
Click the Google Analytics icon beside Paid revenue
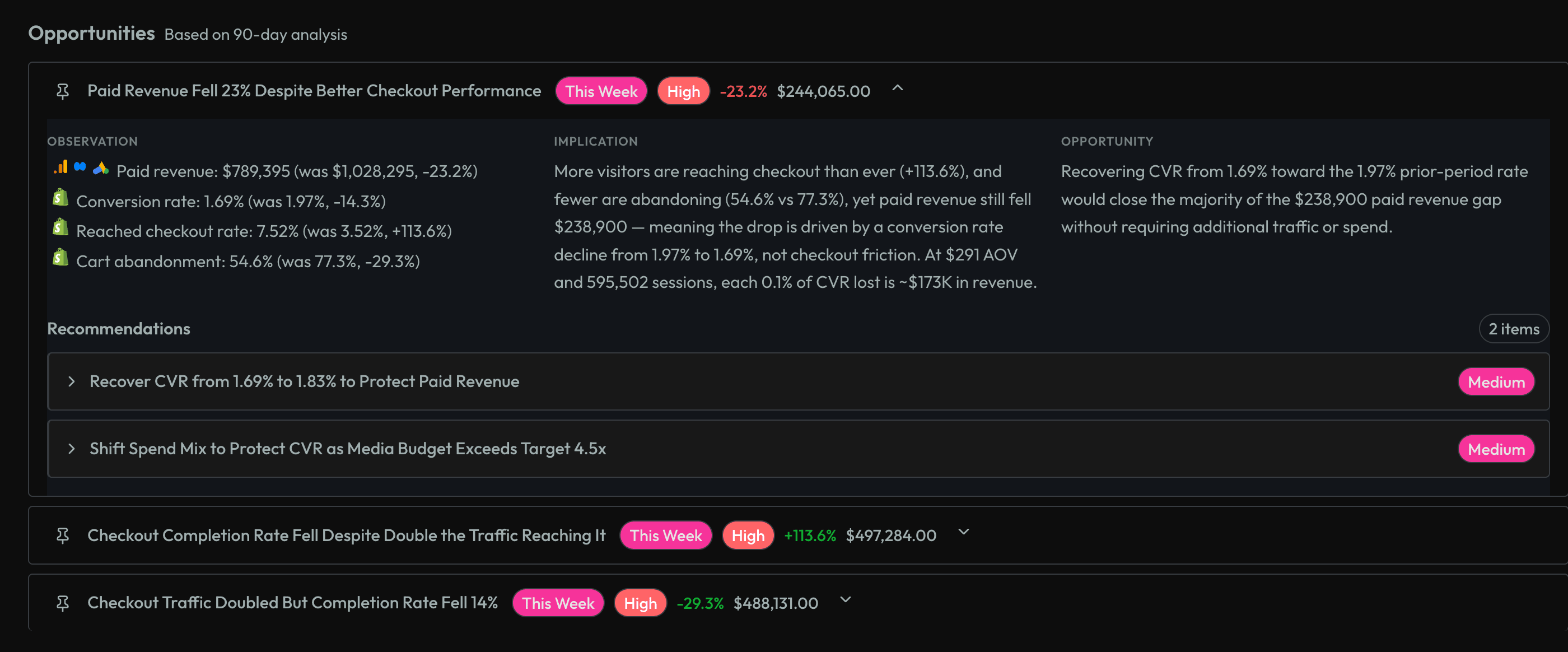tap(60, 169)
